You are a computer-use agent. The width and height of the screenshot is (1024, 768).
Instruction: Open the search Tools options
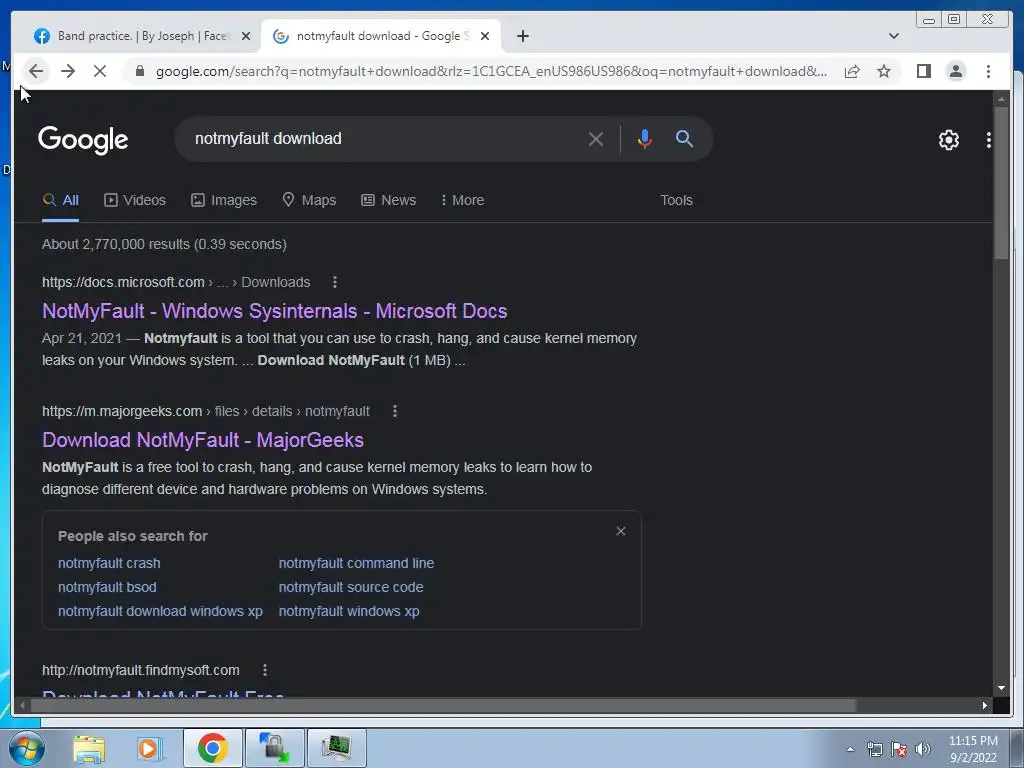tap(676, 200)
